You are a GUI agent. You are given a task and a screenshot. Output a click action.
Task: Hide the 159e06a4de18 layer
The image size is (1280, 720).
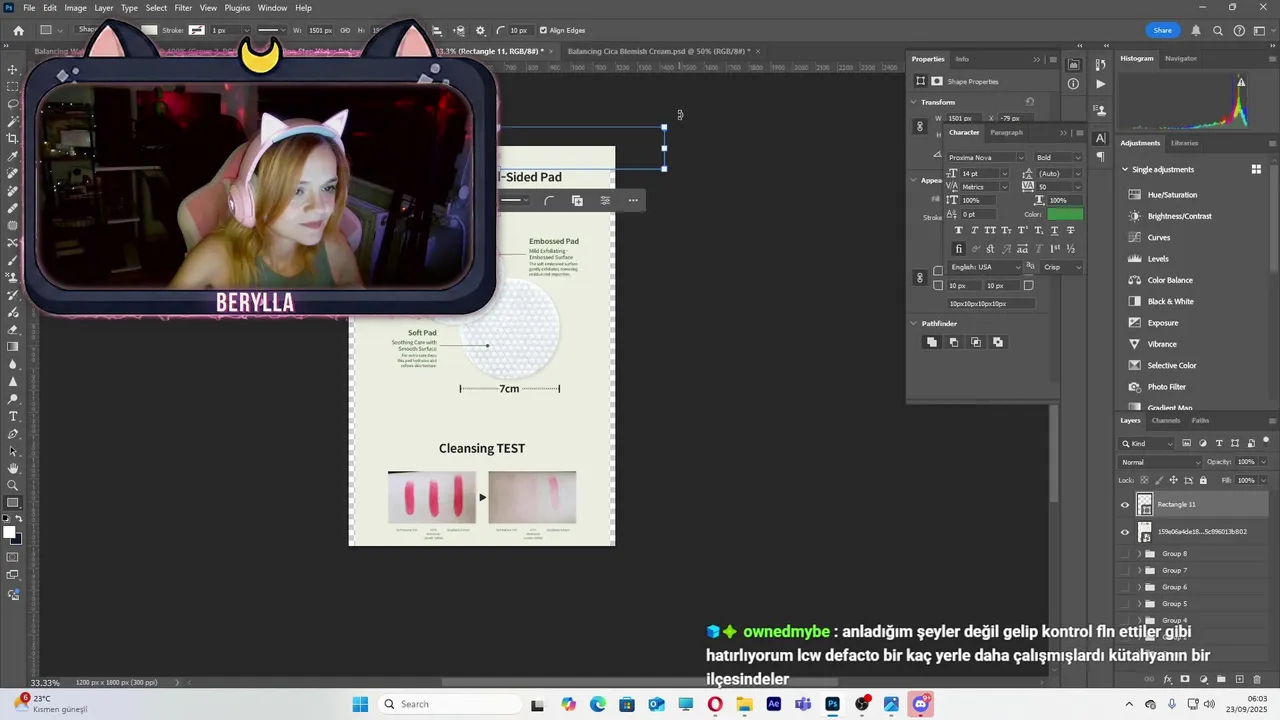pyautogui.click(x=1124, y=532)
